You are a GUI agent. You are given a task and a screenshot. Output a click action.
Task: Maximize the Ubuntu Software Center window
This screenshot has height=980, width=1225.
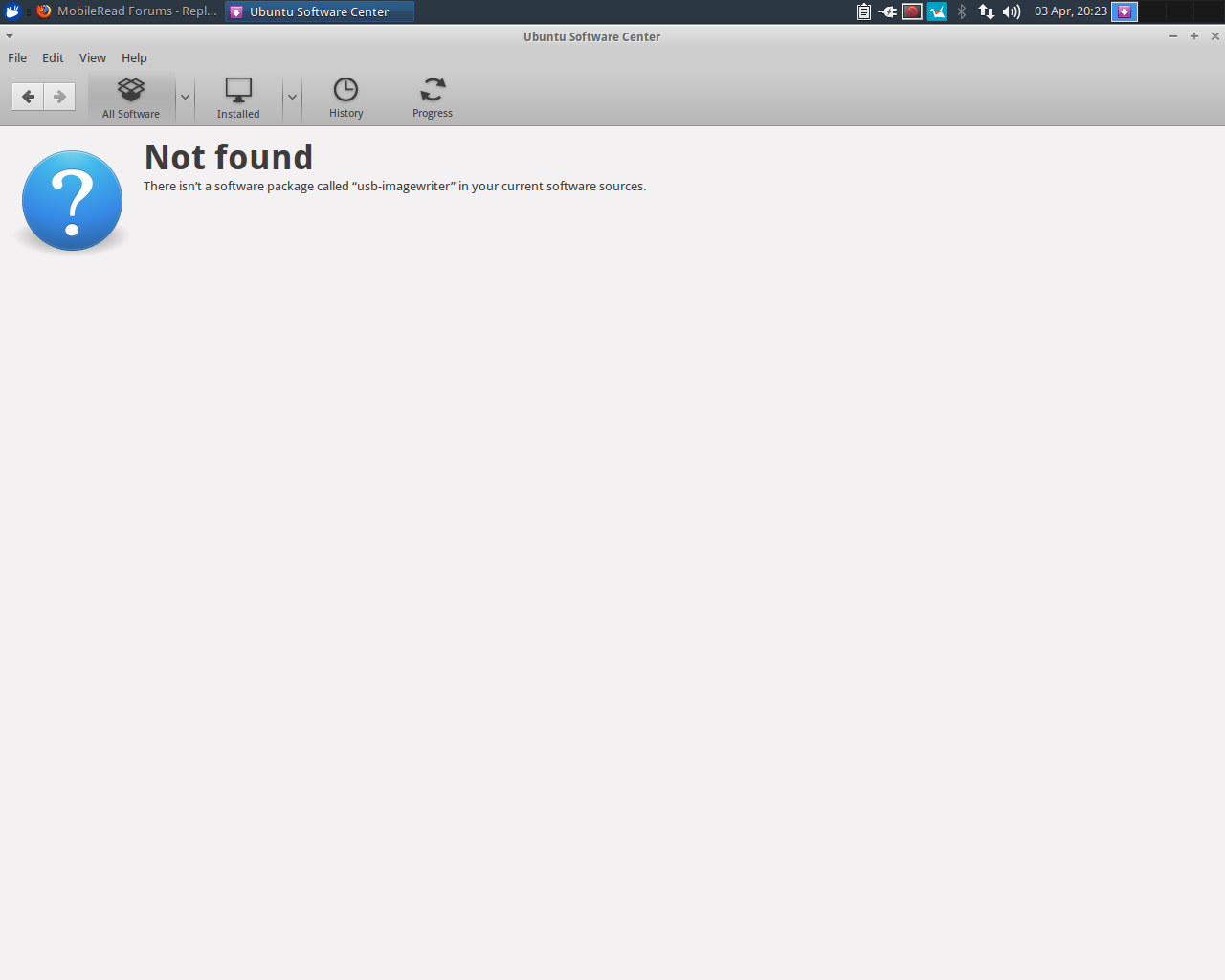[x=1194, y=36]
